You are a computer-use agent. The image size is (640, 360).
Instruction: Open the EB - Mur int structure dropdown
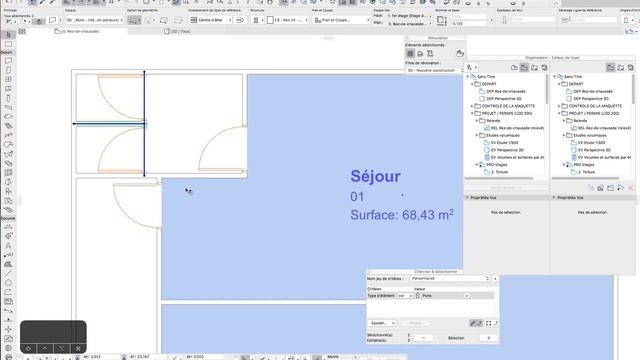[288, 20]
